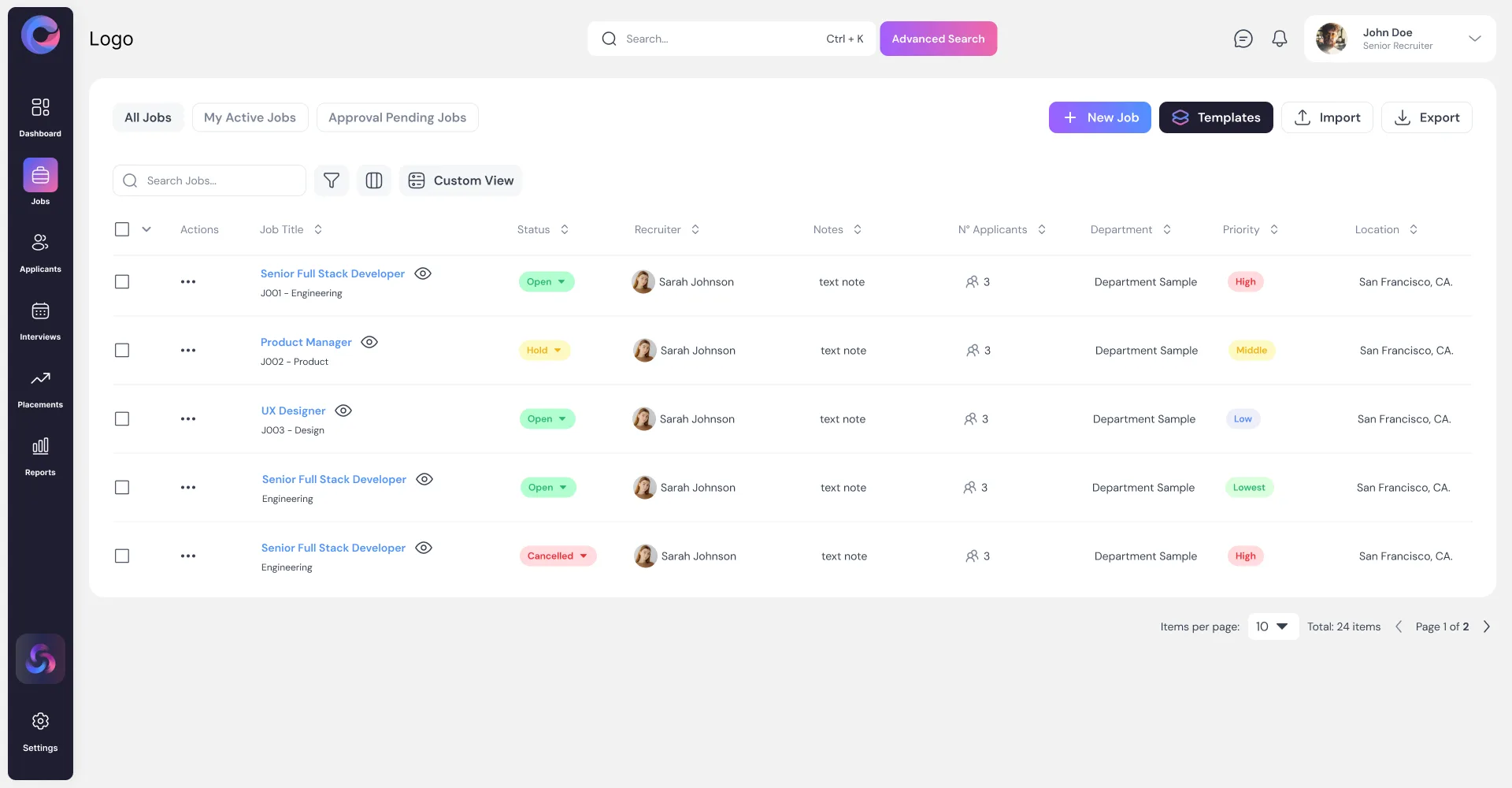Click the purple swirl assistant icon
The image size is (1512, 788).
tap(40, 659)
